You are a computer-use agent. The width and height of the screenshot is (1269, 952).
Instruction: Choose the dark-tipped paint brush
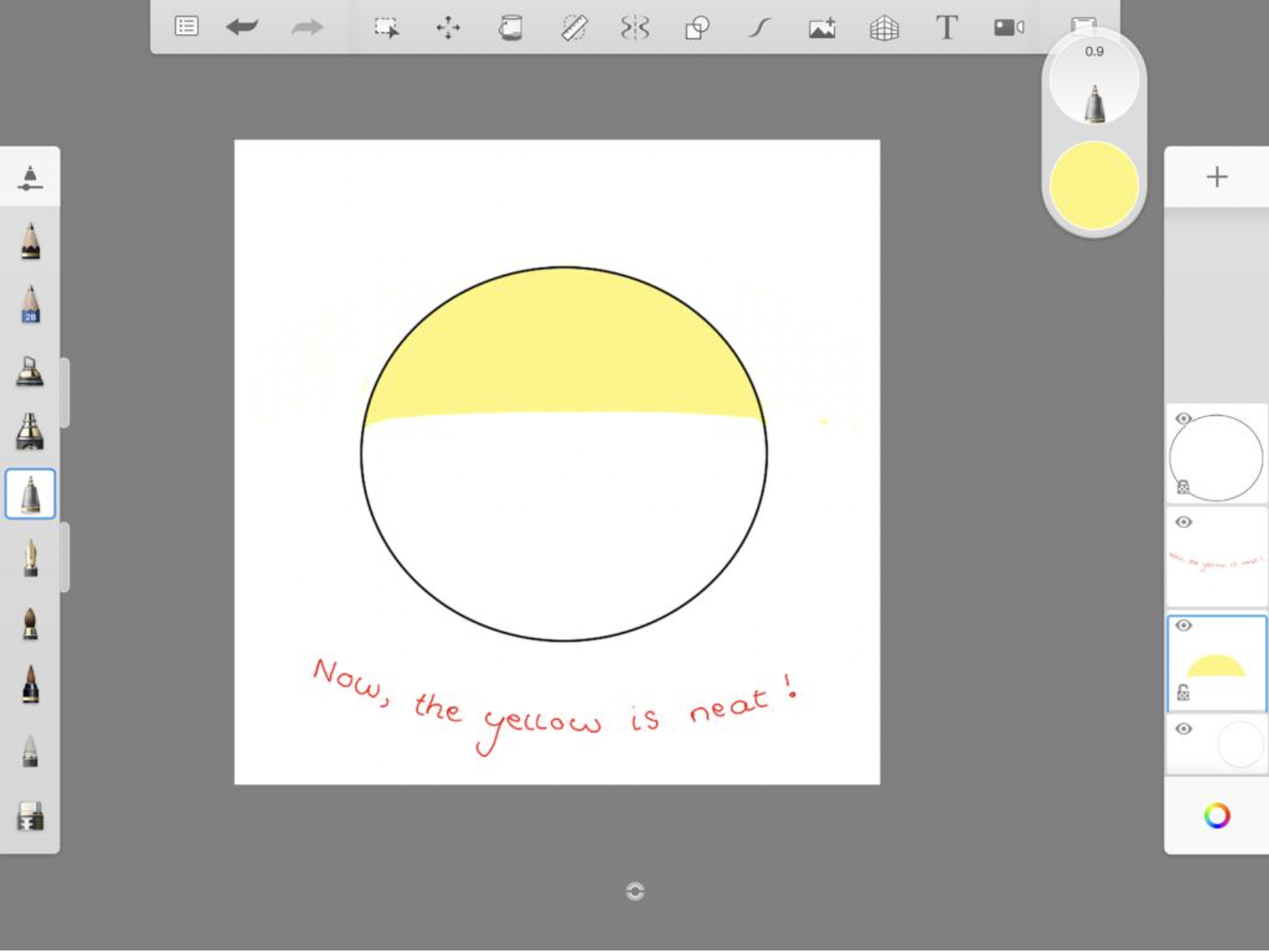tap(30, 684)
